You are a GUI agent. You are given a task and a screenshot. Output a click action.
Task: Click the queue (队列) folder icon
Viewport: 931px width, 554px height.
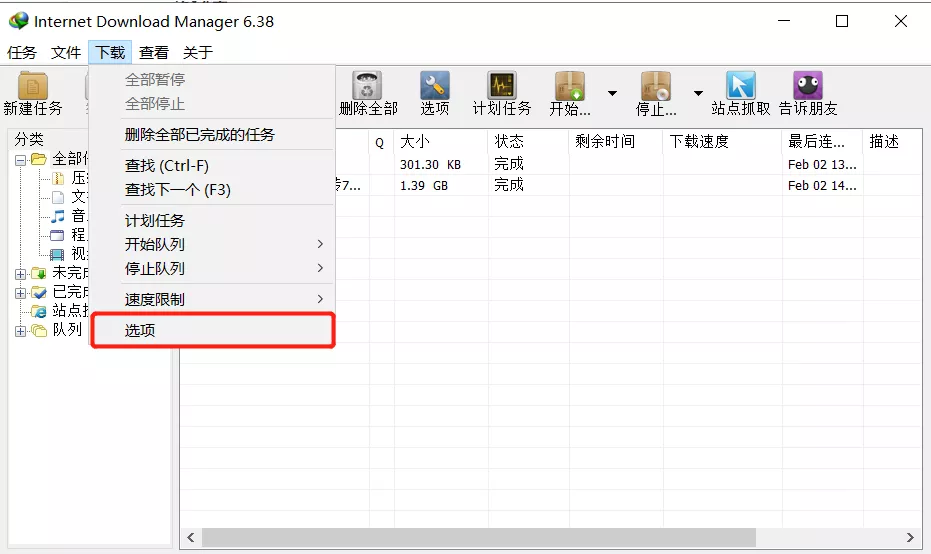(x=39, y=330)
